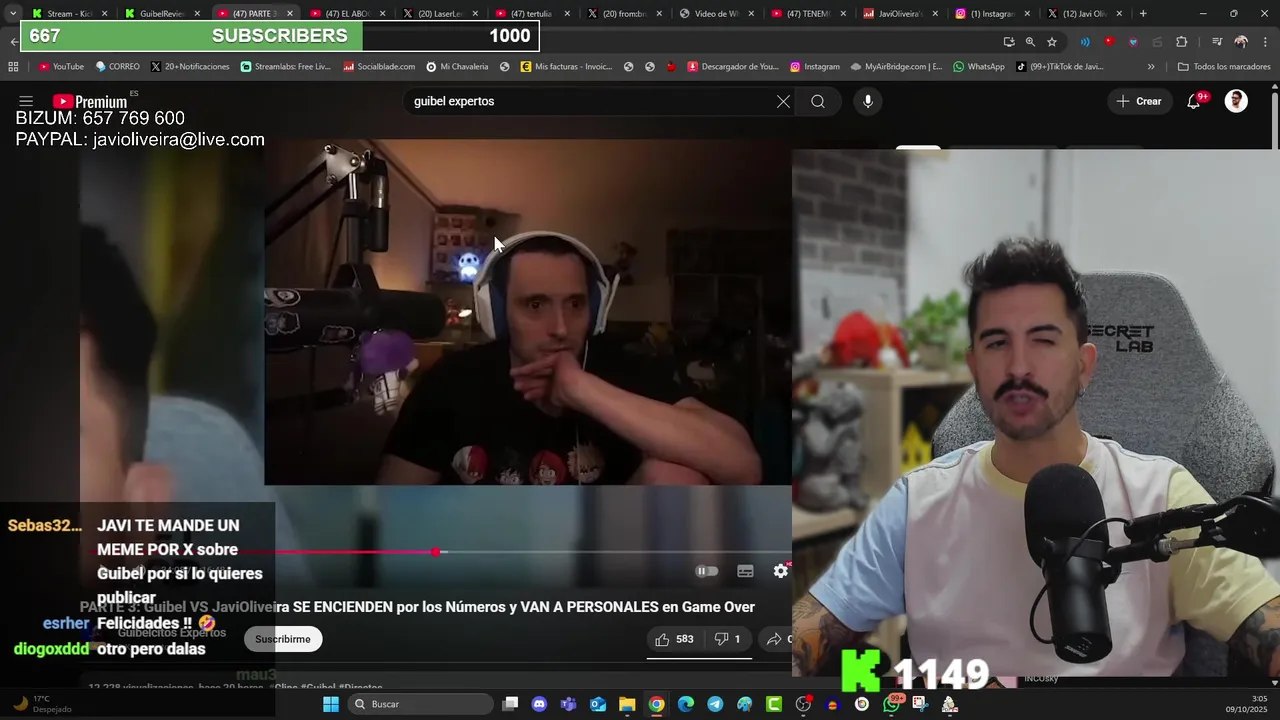Start voice search with the microphone

pos(868,101)
